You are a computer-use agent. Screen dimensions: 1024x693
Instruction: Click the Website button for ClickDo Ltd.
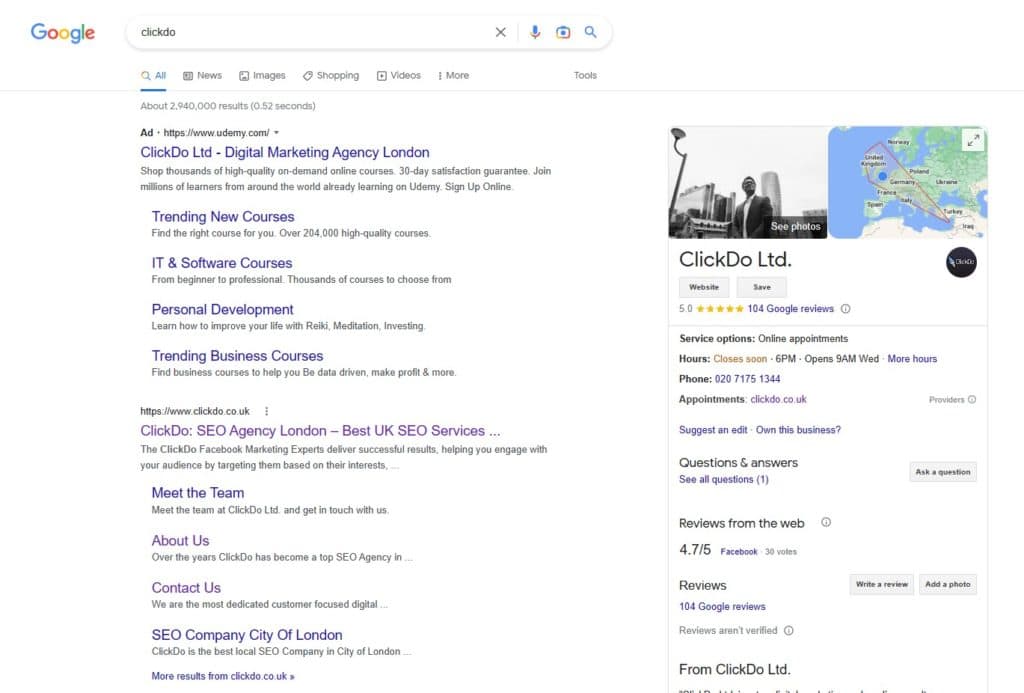pyautogui.click(x=704, y=287)
